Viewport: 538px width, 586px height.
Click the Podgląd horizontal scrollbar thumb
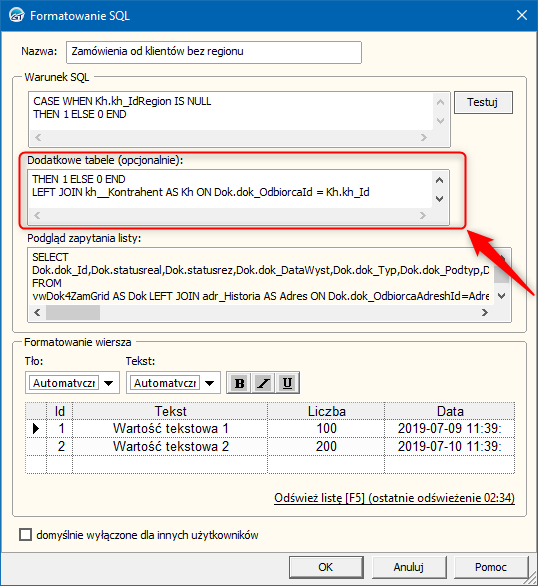[73, 312]
